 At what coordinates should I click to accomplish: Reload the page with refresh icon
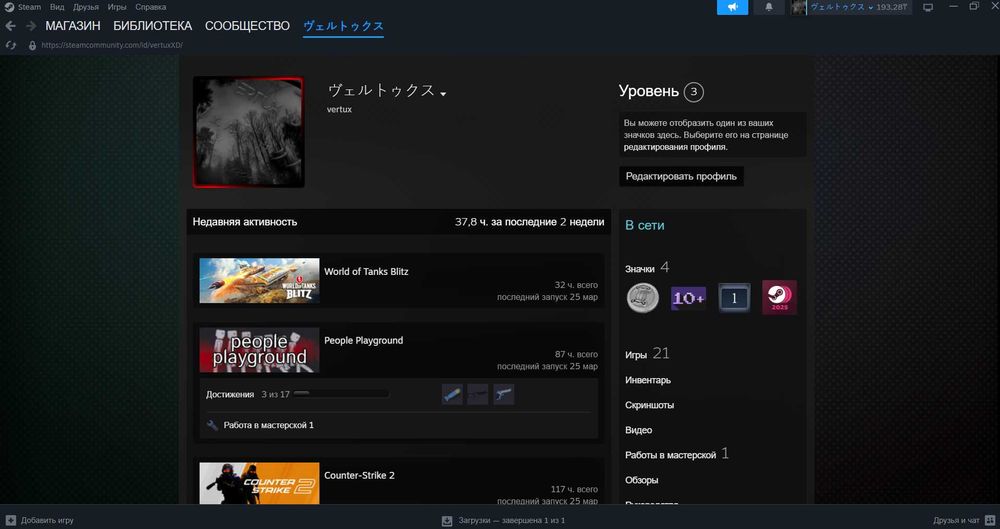pos(11,45)
